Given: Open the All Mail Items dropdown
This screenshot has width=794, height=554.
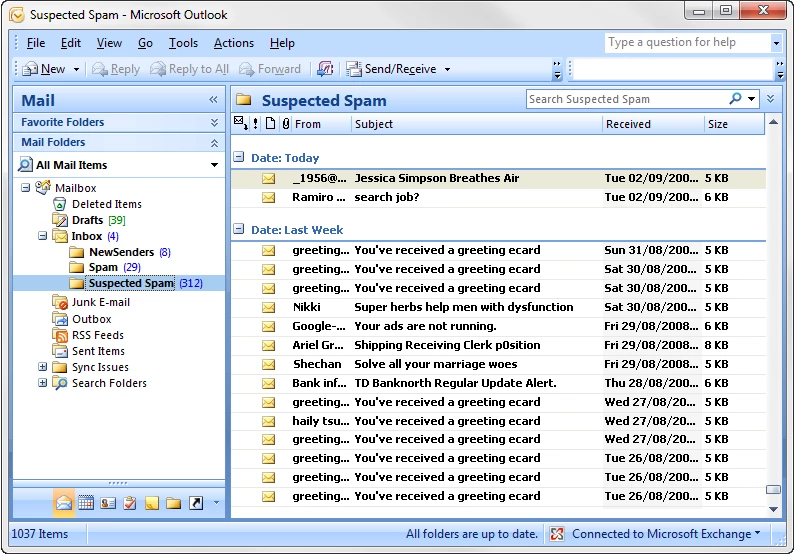Looking at the screenshot, I should click(x=214, y=165).
